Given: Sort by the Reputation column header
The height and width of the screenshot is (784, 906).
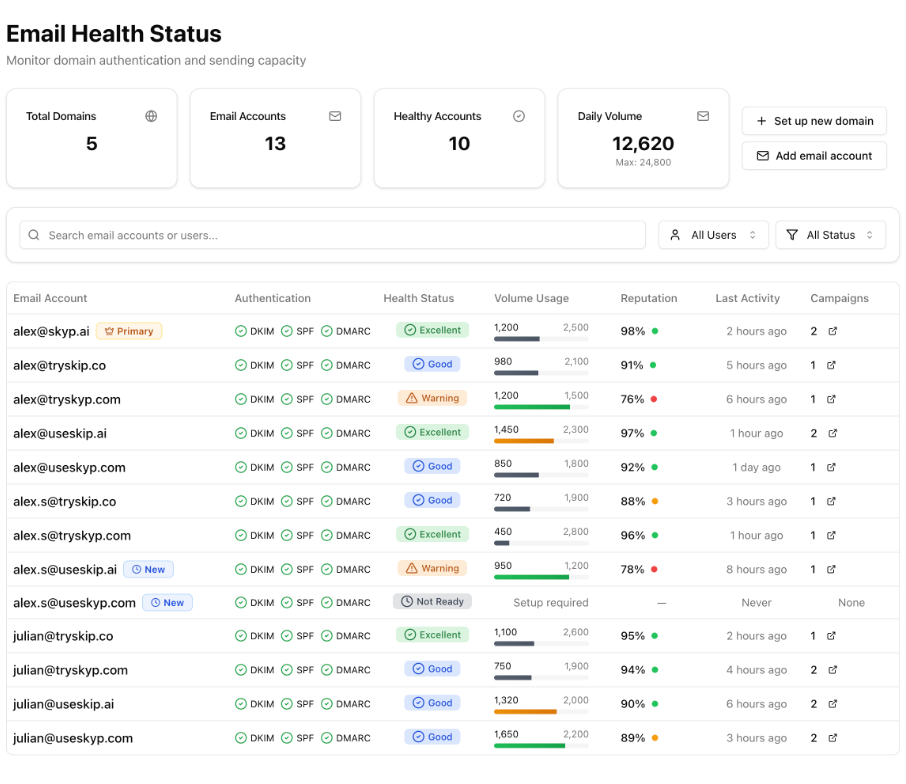Looking at the screenshot, I should pyautogui.click(x=648, y=298).
